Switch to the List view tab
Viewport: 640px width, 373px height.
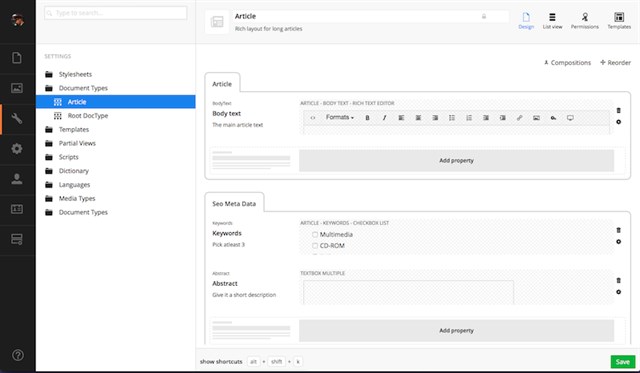point(552,21)
